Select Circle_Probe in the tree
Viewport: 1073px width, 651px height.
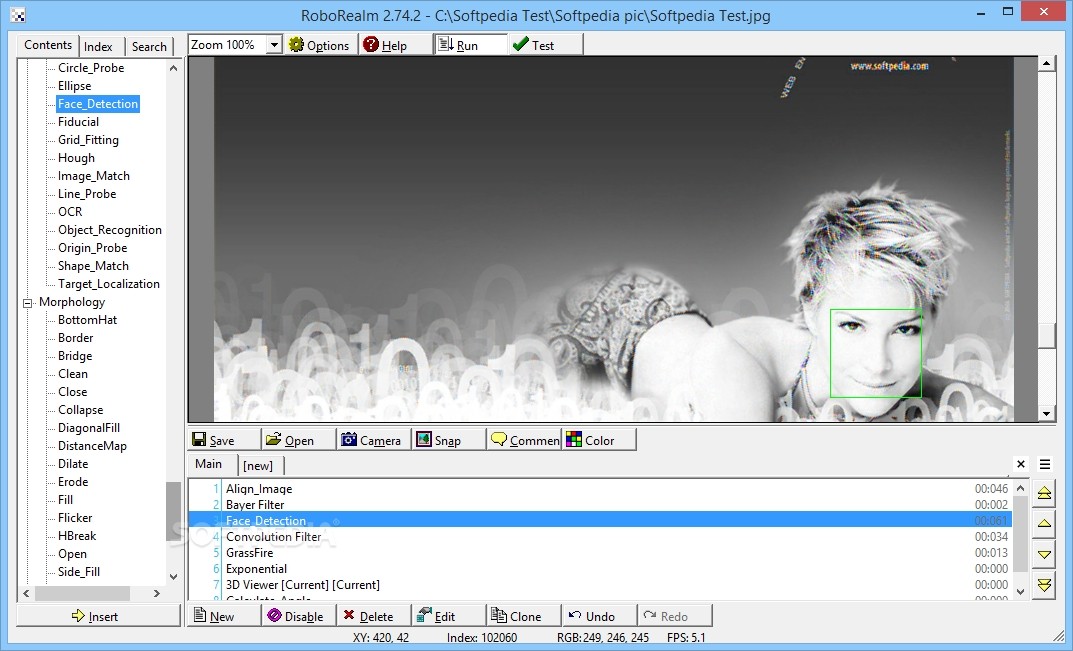click(x=91, y=68)
